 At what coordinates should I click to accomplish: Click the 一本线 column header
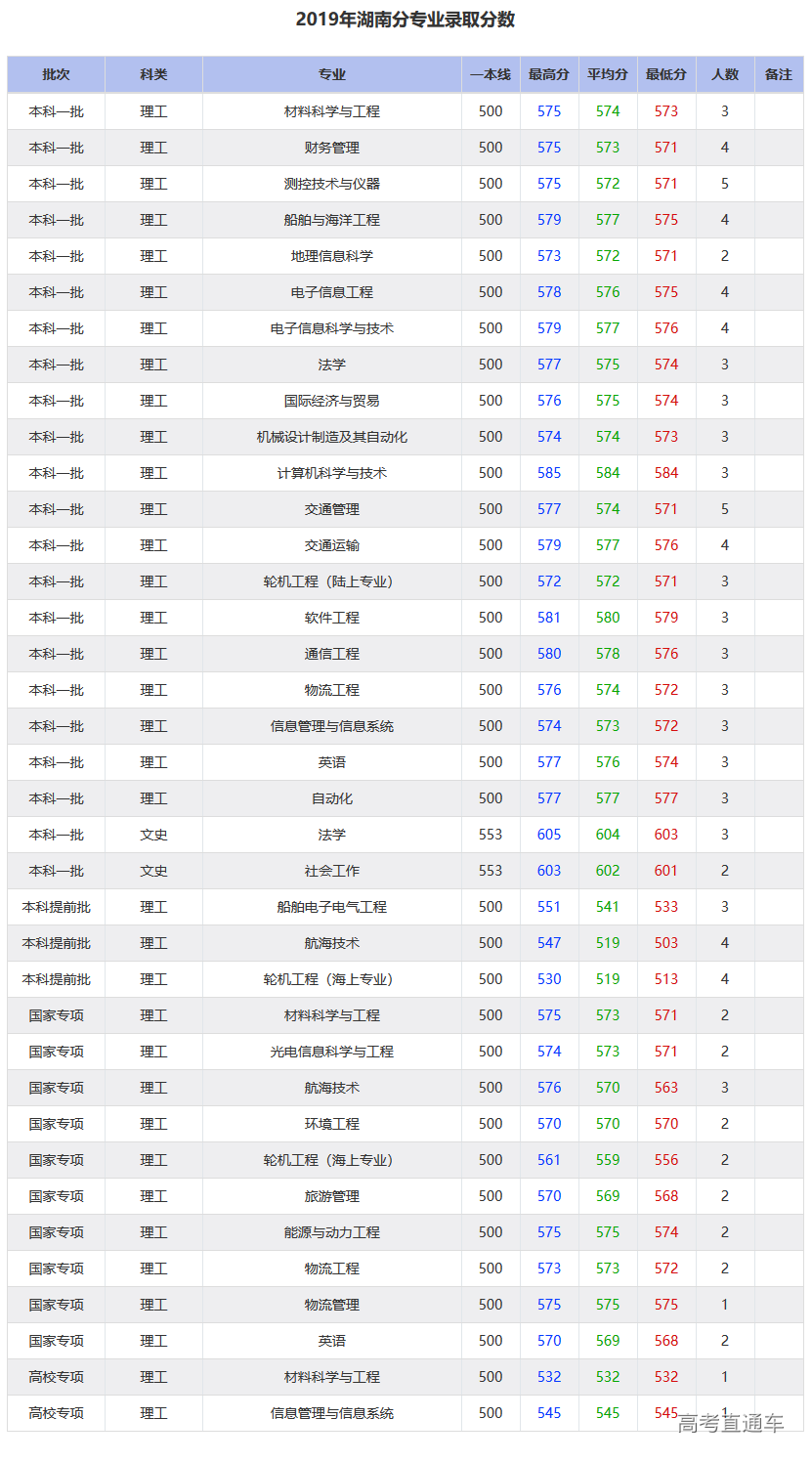pyautogui.click(x=490, y=74)
